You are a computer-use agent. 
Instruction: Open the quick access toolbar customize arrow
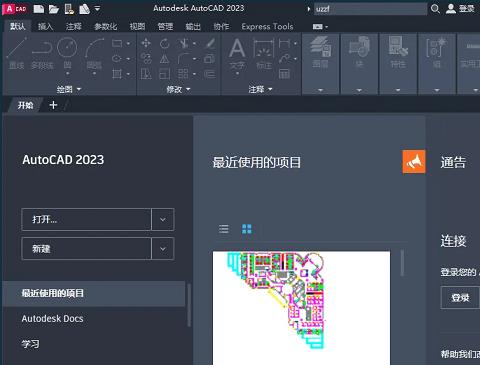pyautogui.click(x=97, y=9)
